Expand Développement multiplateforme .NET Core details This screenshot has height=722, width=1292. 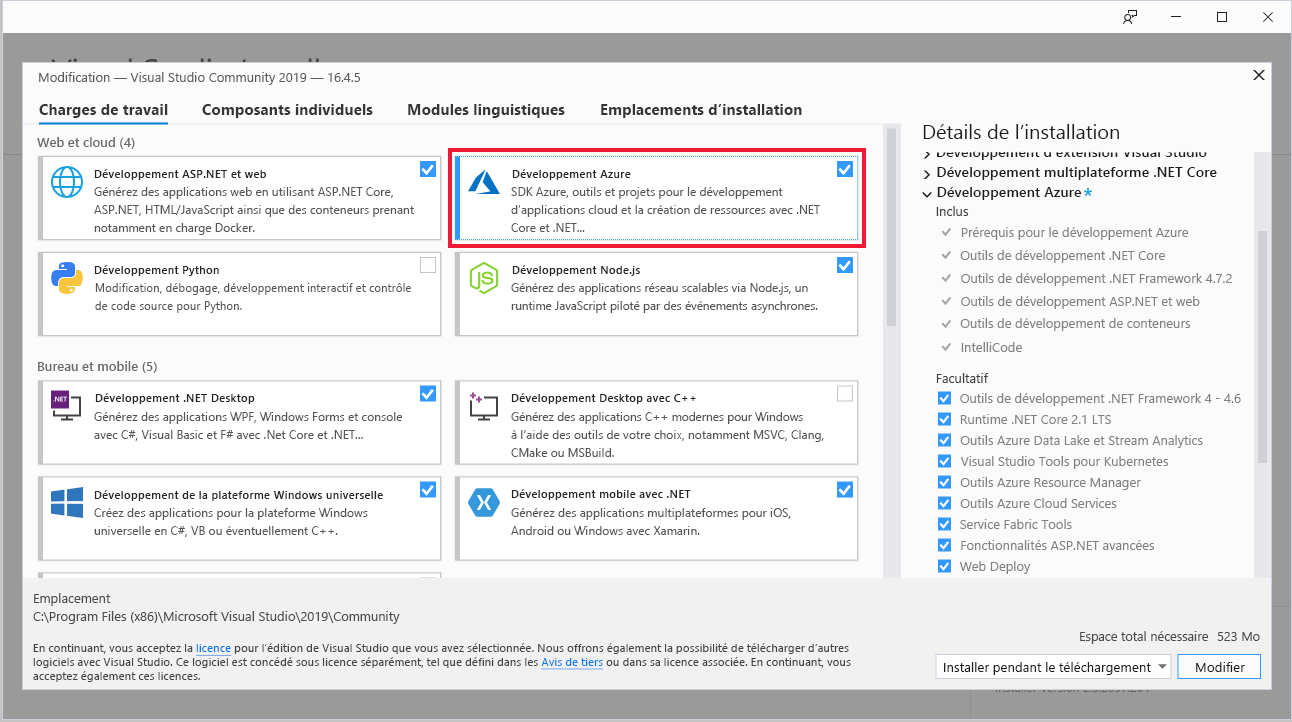point(927,173)
